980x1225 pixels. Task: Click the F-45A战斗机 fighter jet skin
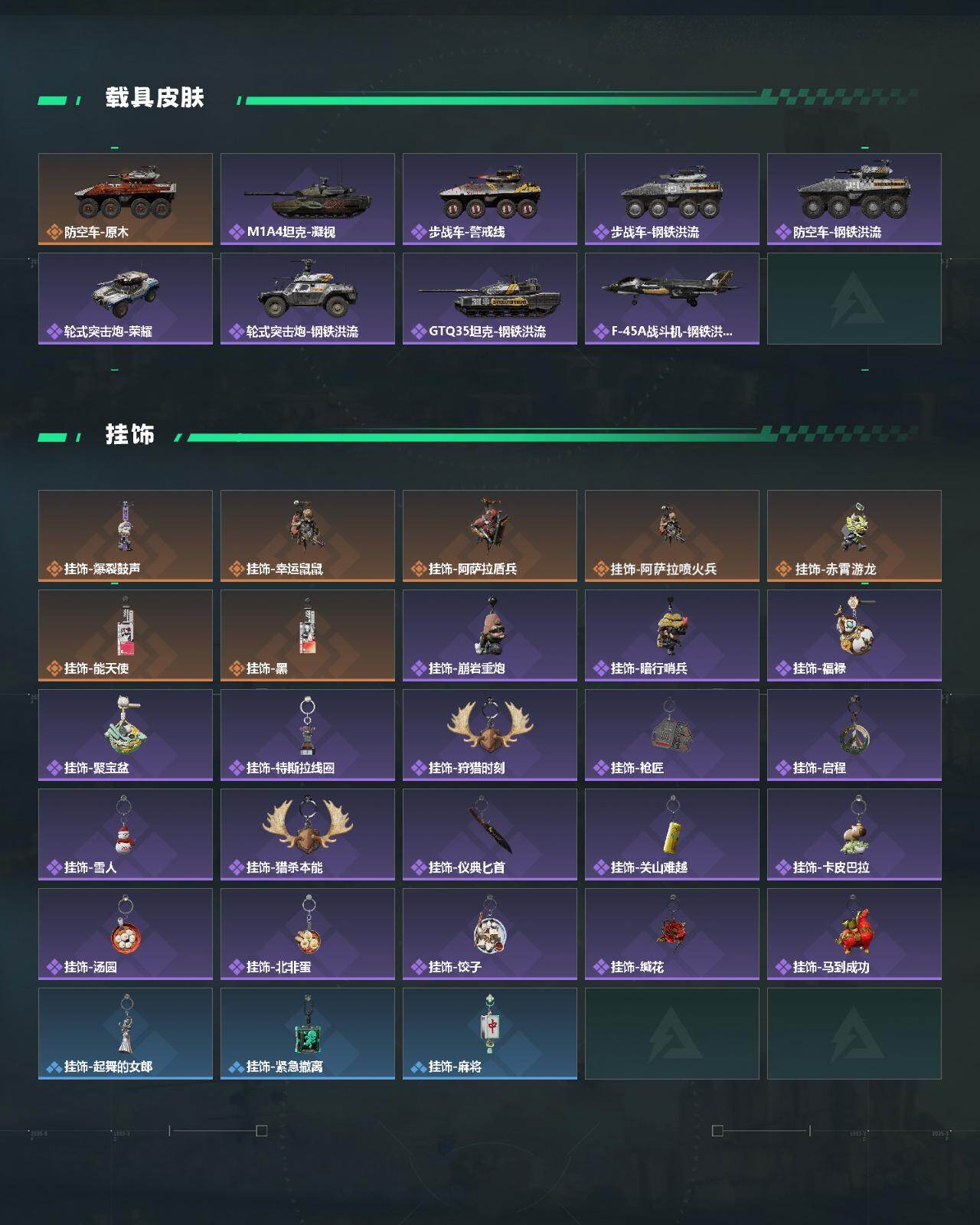(672, 299)
